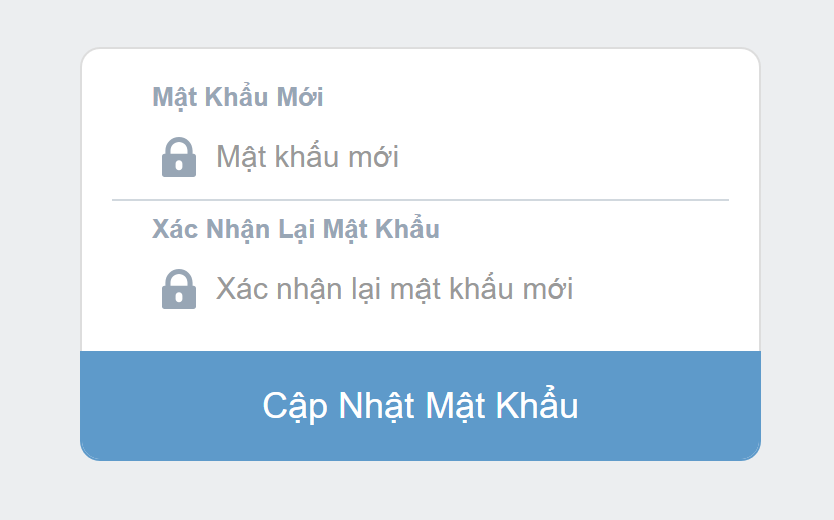The width and height of the screenshot is (834, 520).
Task: Click the Xác Nhận Lại Mật Khẩu label
Action: [x=296, y=230]
